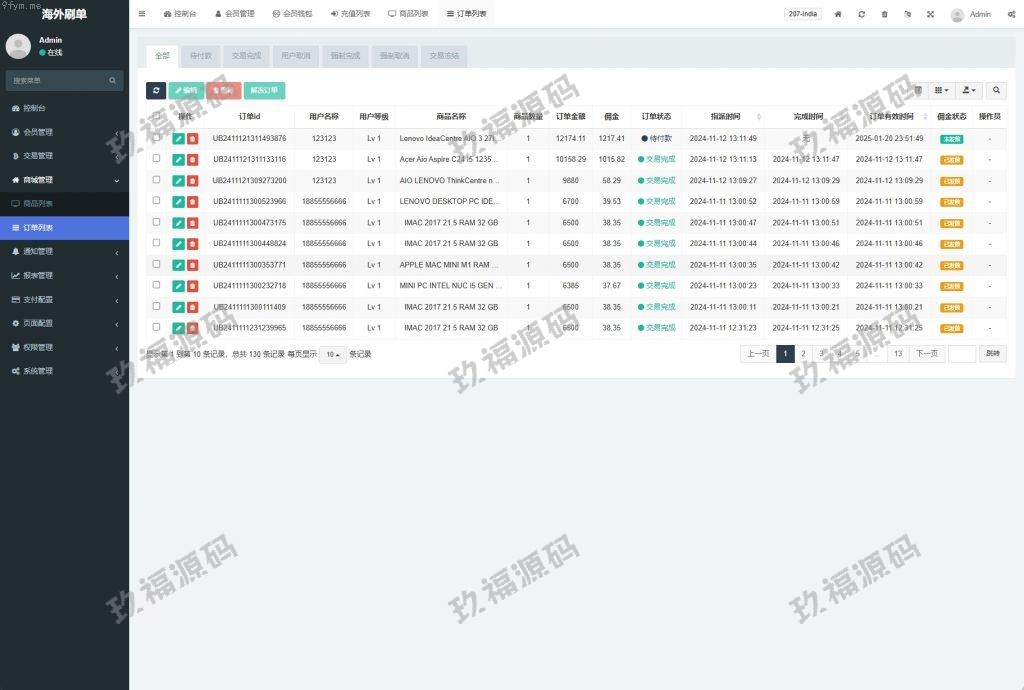
Task: Click the red delete icon for order UB24111121309273200
Action: (x=192, y=181)
